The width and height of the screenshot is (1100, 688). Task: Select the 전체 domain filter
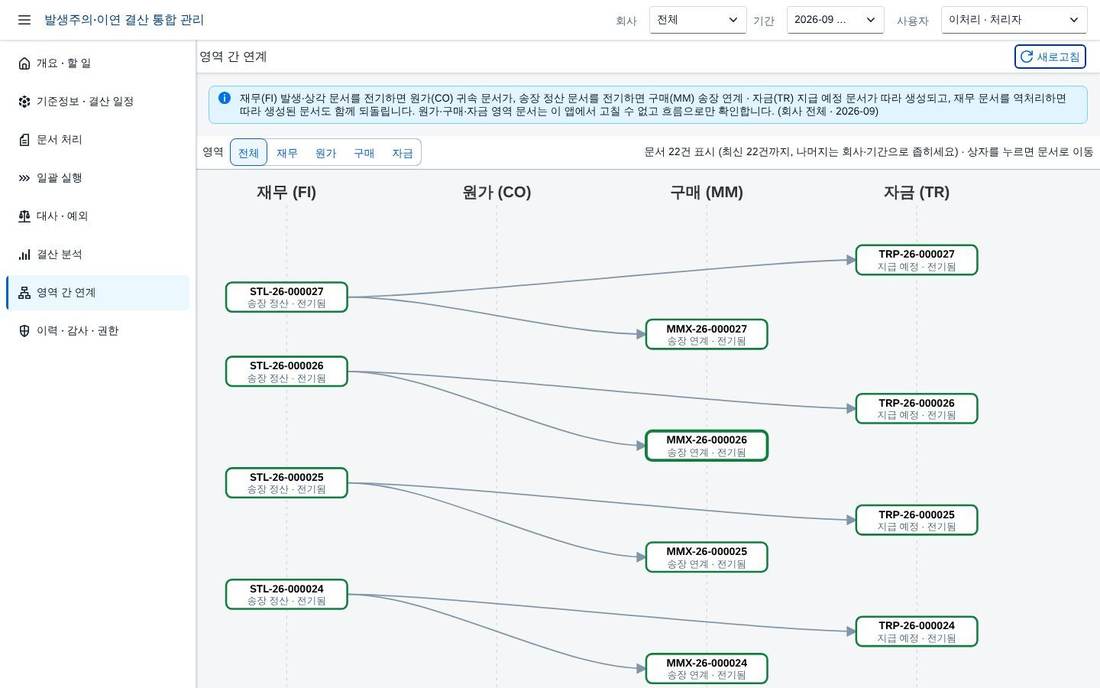(x=248, y=153)
